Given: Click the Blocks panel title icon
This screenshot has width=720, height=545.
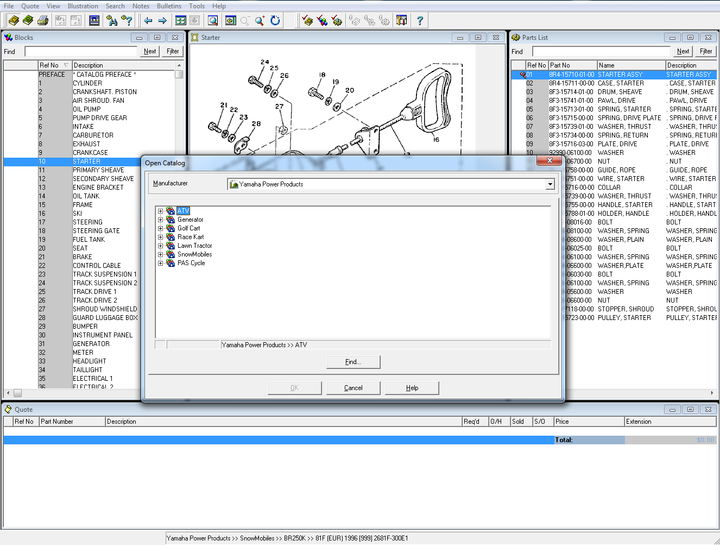Looking at the screenshot, I should [8, 38].
